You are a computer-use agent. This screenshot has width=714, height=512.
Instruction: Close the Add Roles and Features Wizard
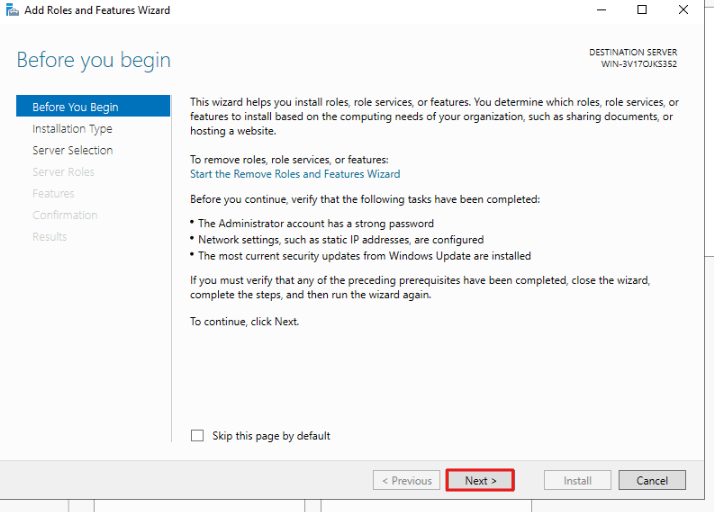[683, 10]
